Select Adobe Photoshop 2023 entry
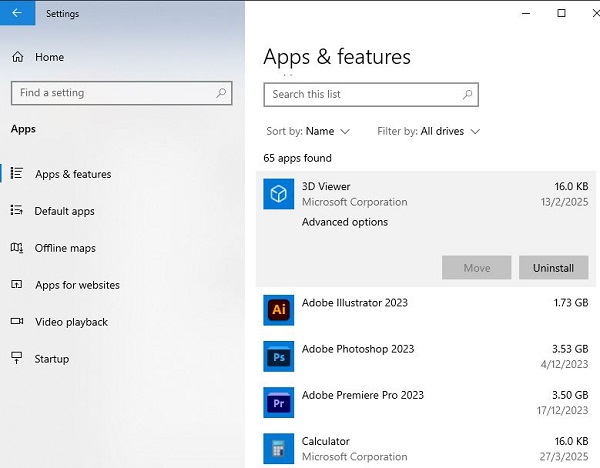Screen dimensions: 600x468 [426, 356]
